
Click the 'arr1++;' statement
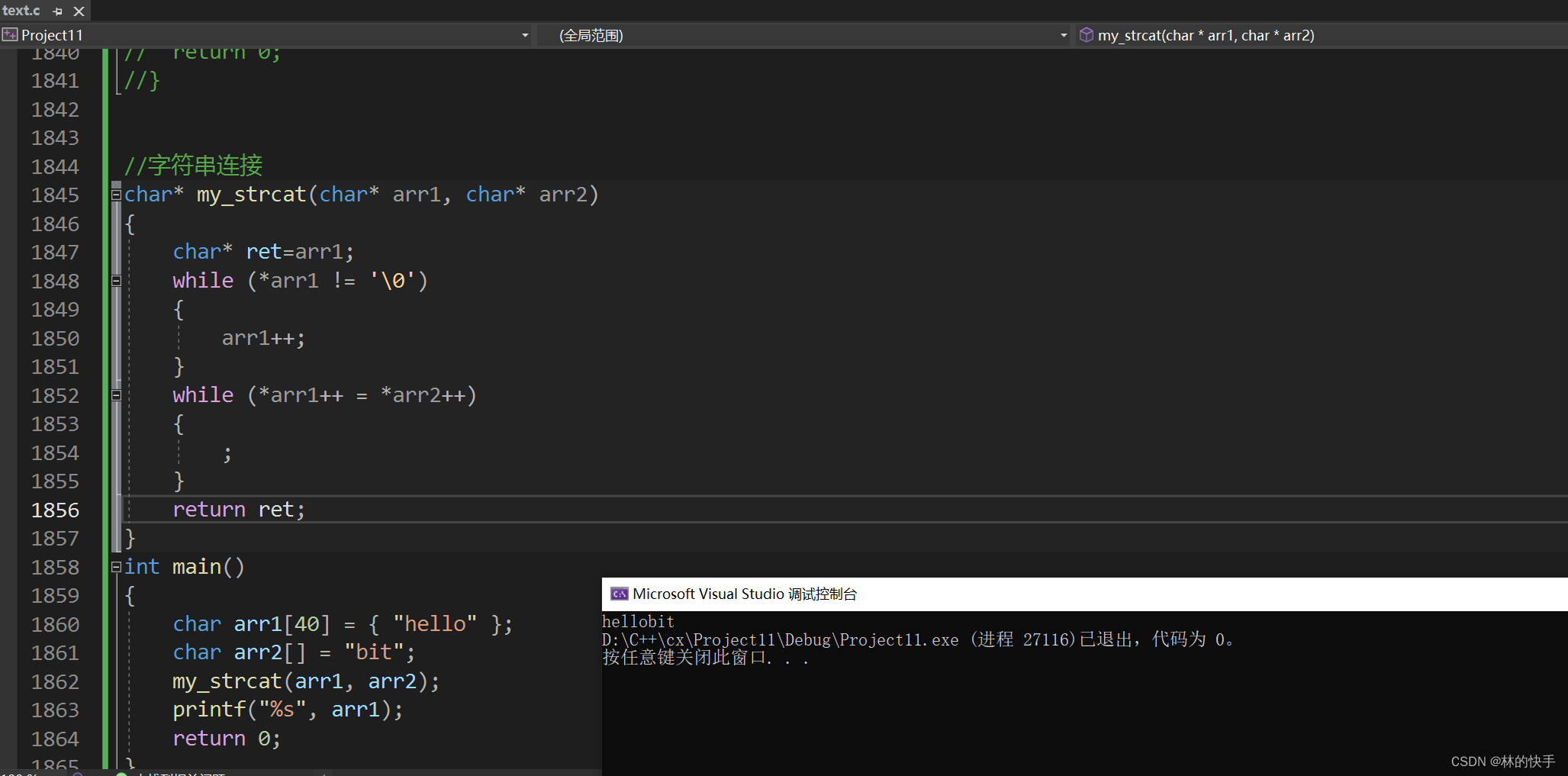pyautogui.click(x=263, y=338)
